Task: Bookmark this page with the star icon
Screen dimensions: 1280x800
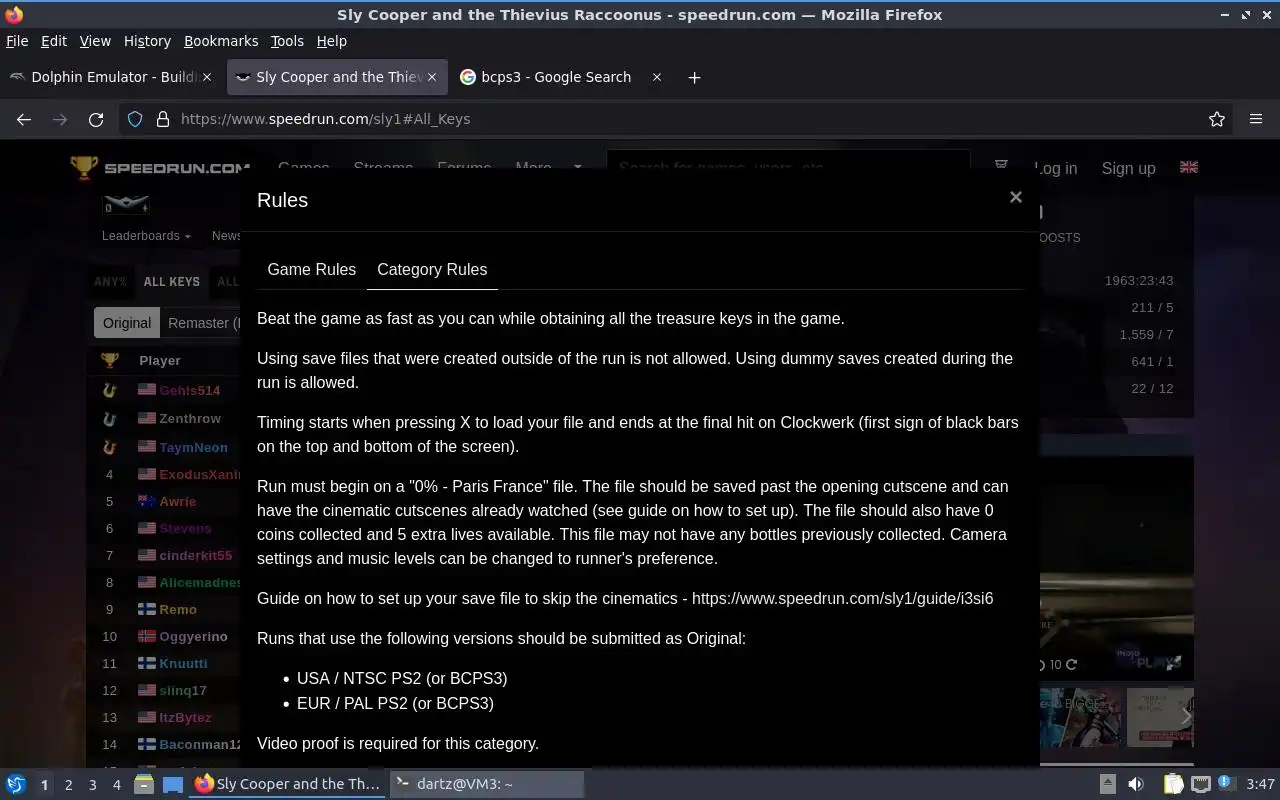Action: point(1217,119)
